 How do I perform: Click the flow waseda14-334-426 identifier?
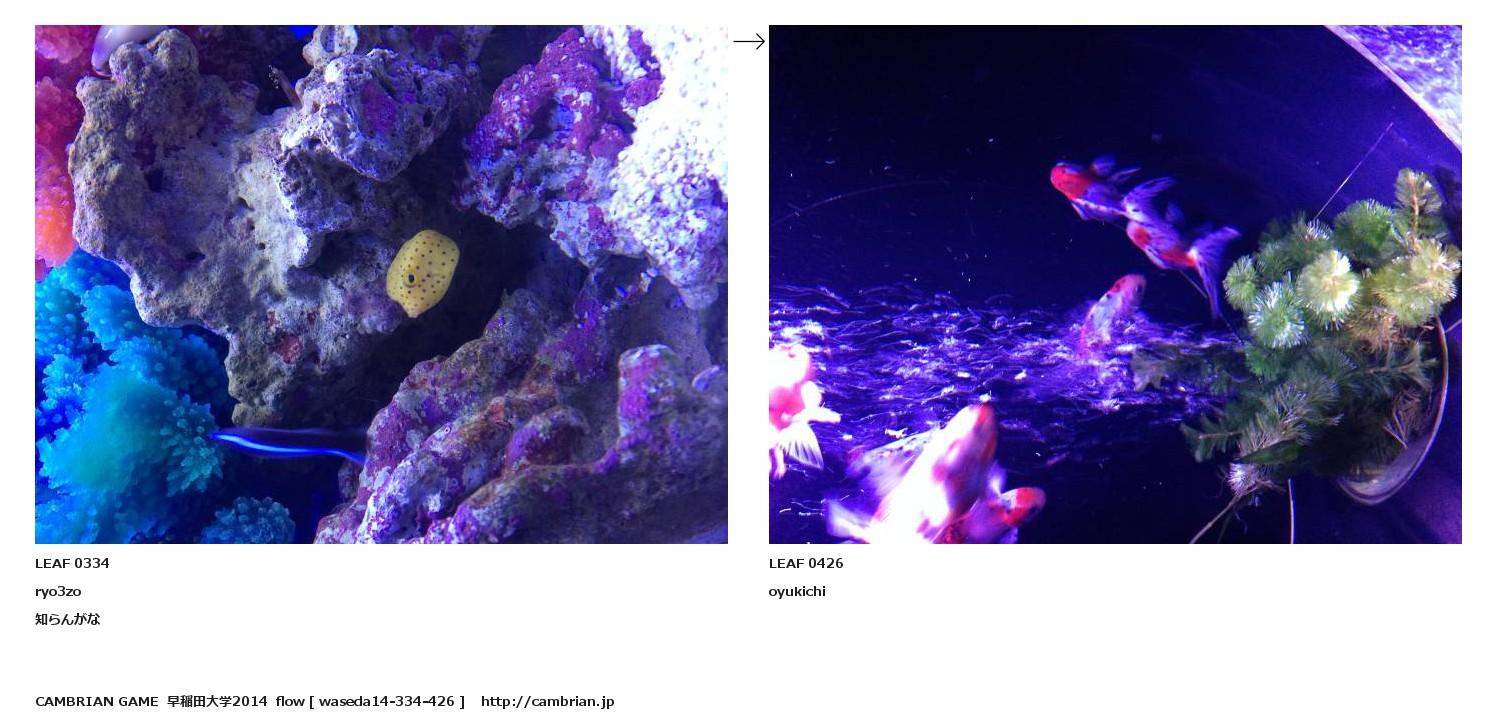click(370, 701)
